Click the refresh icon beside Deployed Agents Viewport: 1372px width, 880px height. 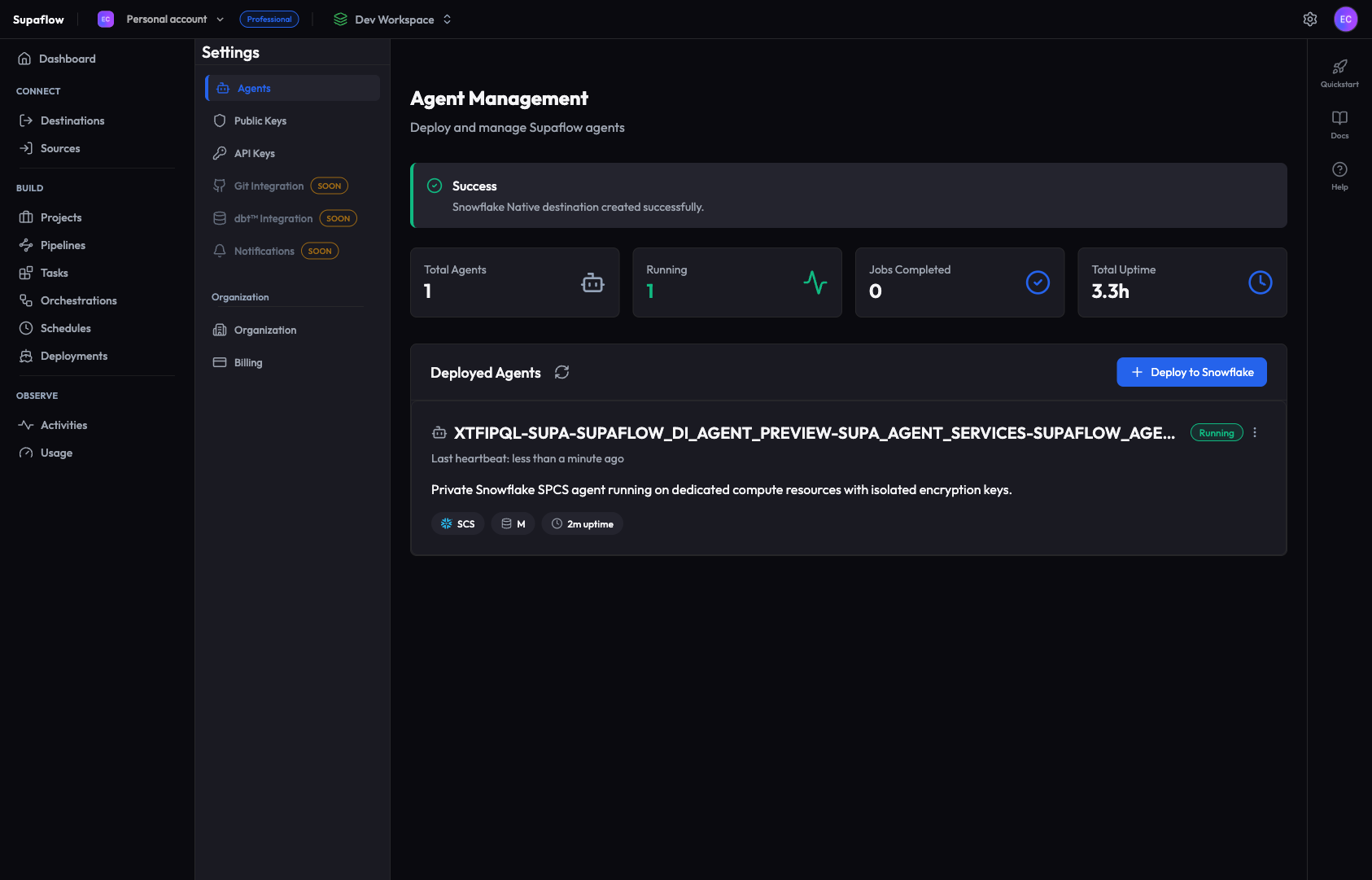click(561, 372)
